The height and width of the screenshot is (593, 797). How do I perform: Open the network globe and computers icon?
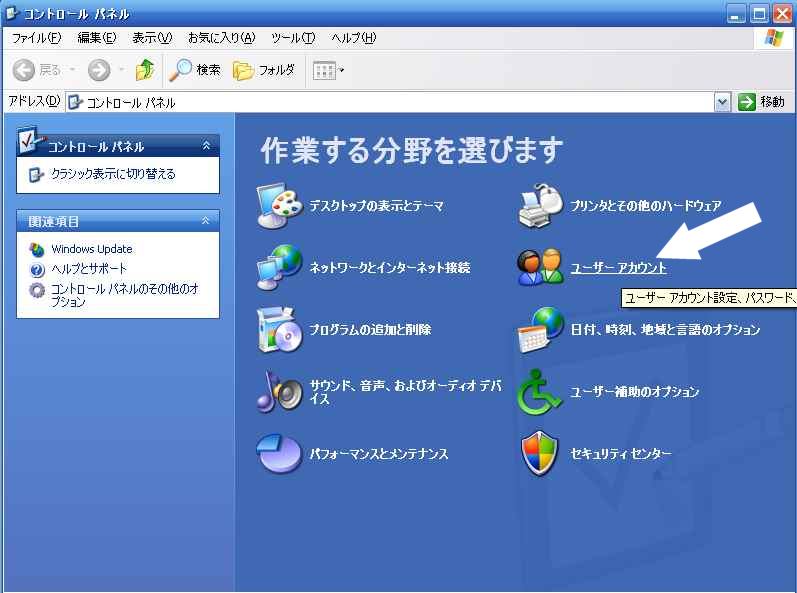click(x=279, y=268)
